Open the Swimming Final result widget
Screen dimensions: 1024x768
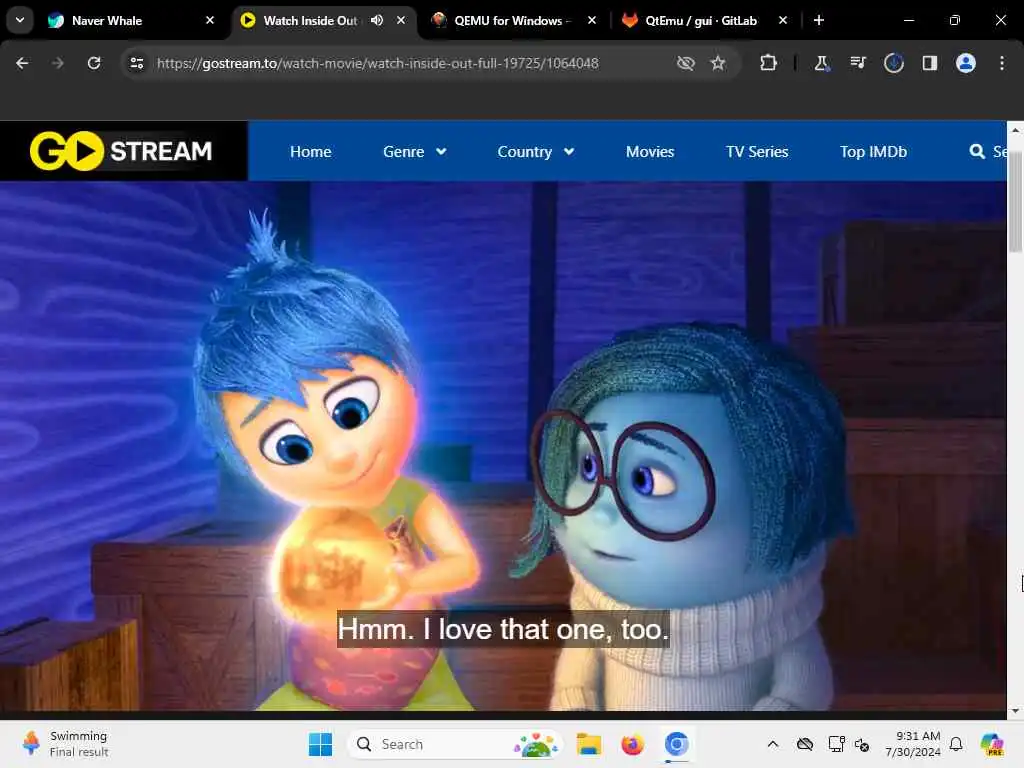(65, 743)
